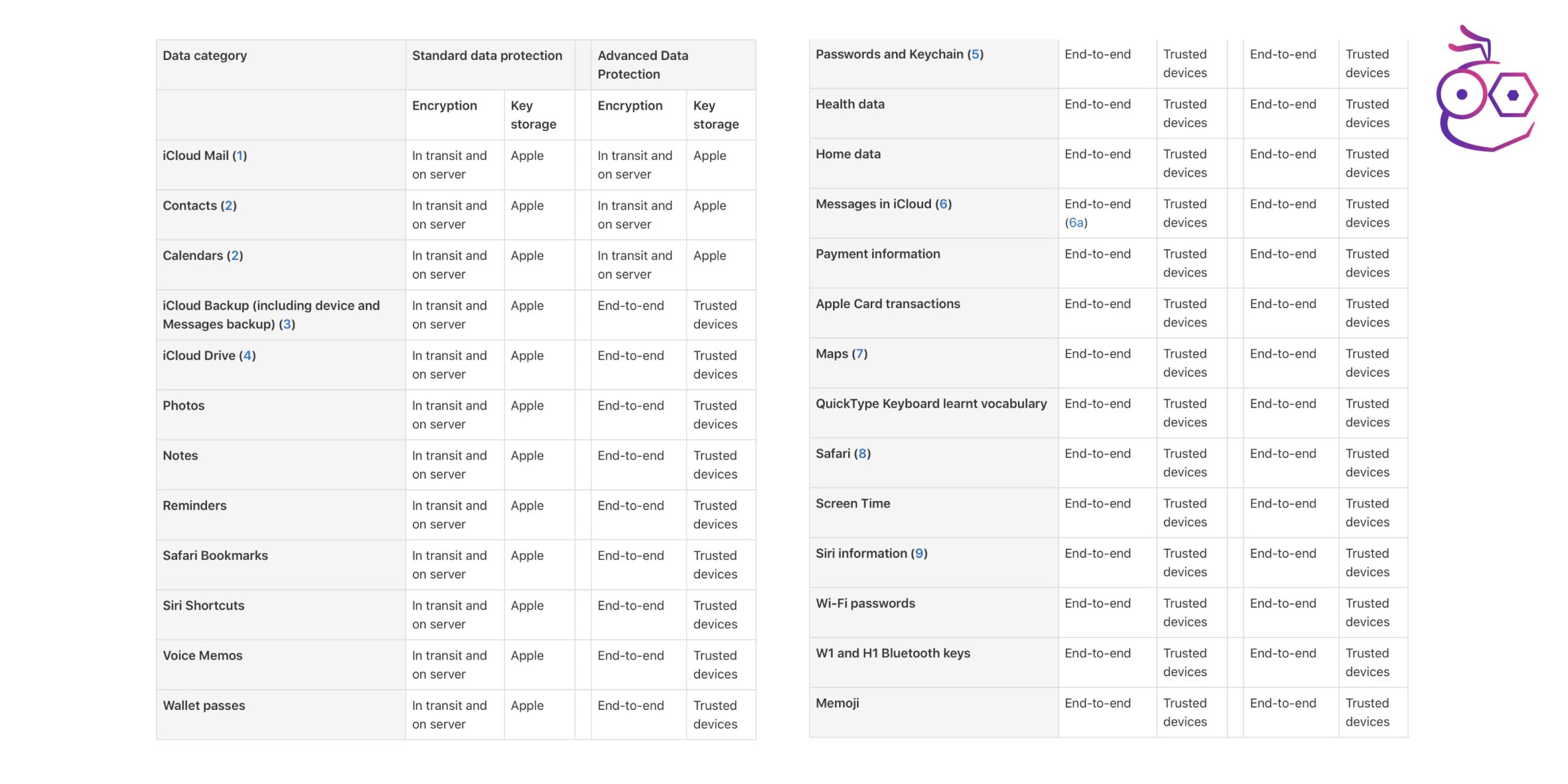Open the 6a footnote under End-to-end
The width and height of the screenshot is (1568, 784).
click(1076, 222)
